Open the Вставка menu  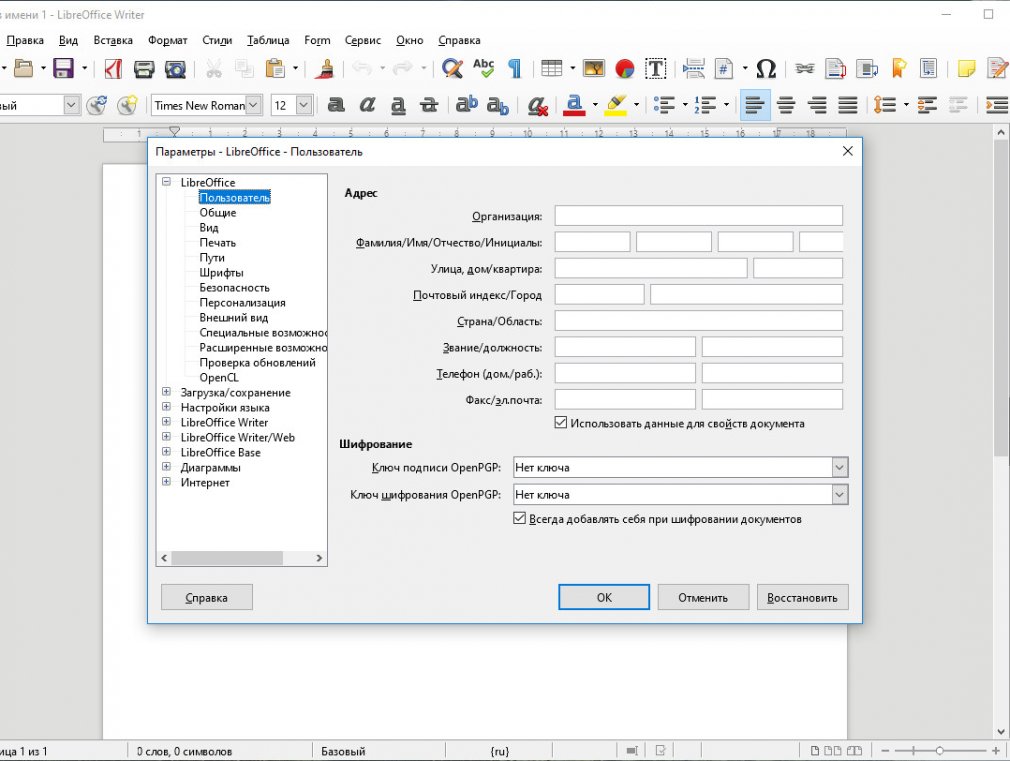tap(113, 40)
